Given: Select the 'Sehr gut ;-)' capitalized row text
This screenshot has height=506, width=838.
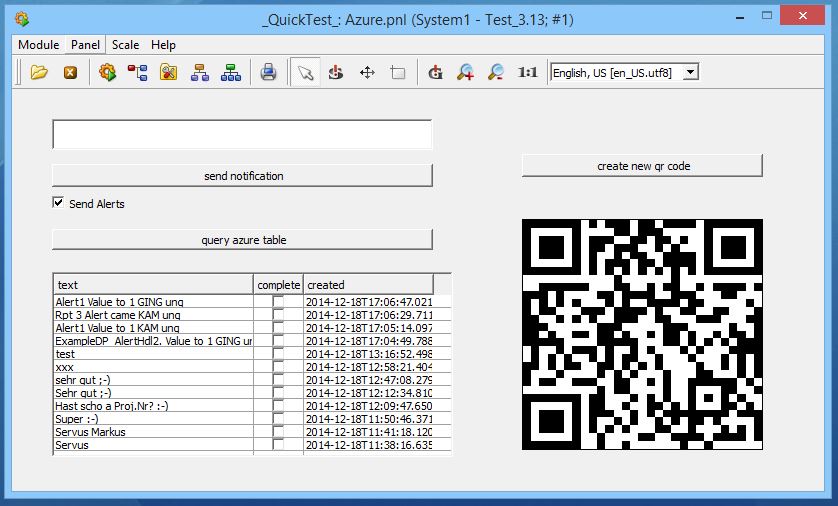Looking at the screenshot, I should (83, 393).
